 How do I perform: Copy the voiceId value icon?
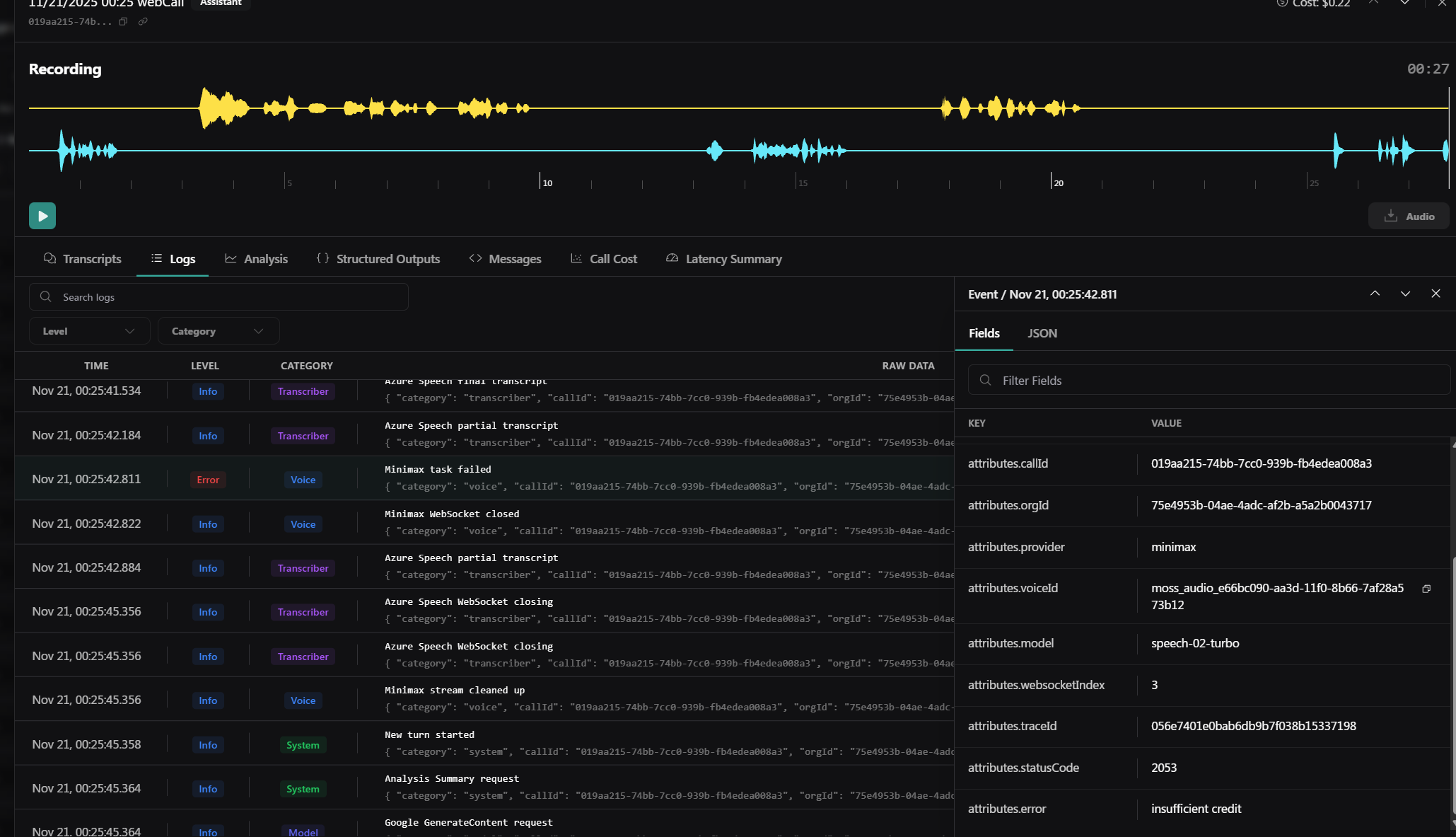1426,589
